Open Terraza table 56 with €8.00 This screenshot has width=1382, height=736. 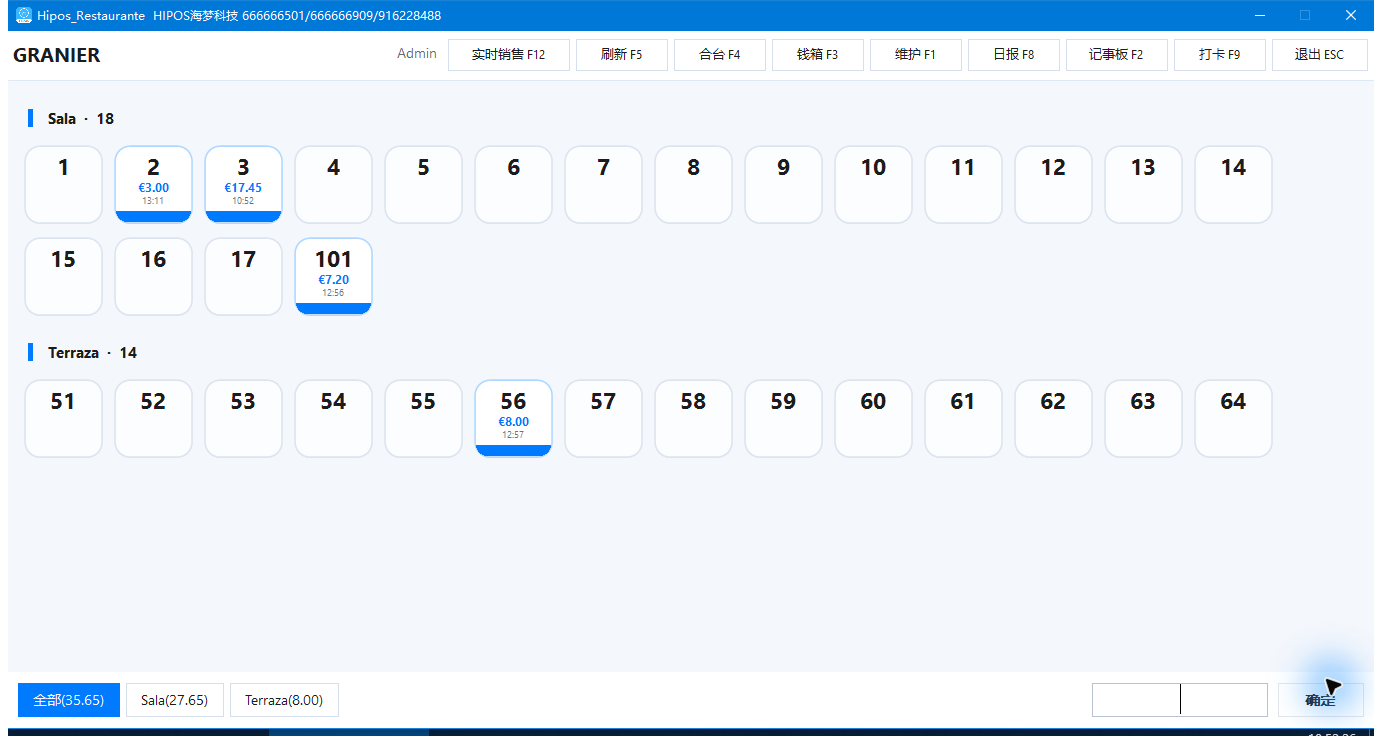pos(514,418)
